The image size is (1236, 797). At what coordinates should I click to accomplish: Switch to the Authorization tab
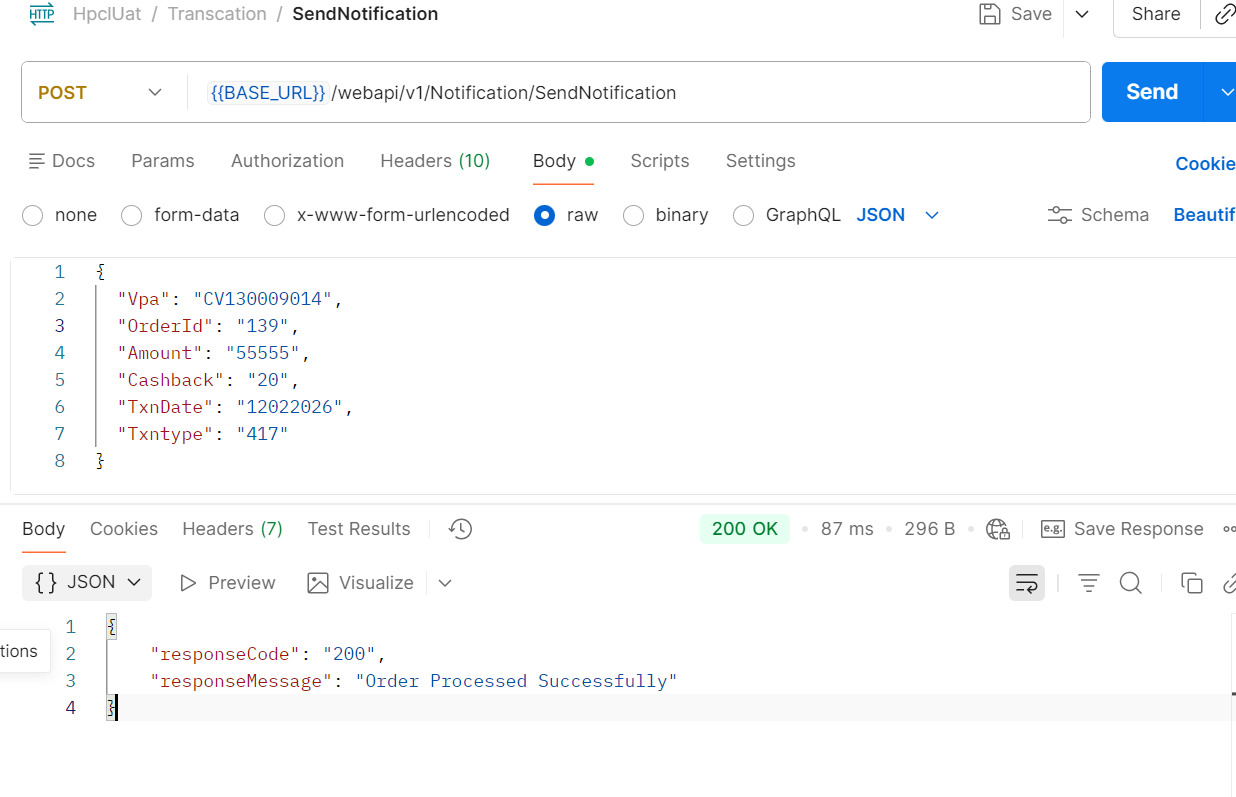tap(287, 161)
